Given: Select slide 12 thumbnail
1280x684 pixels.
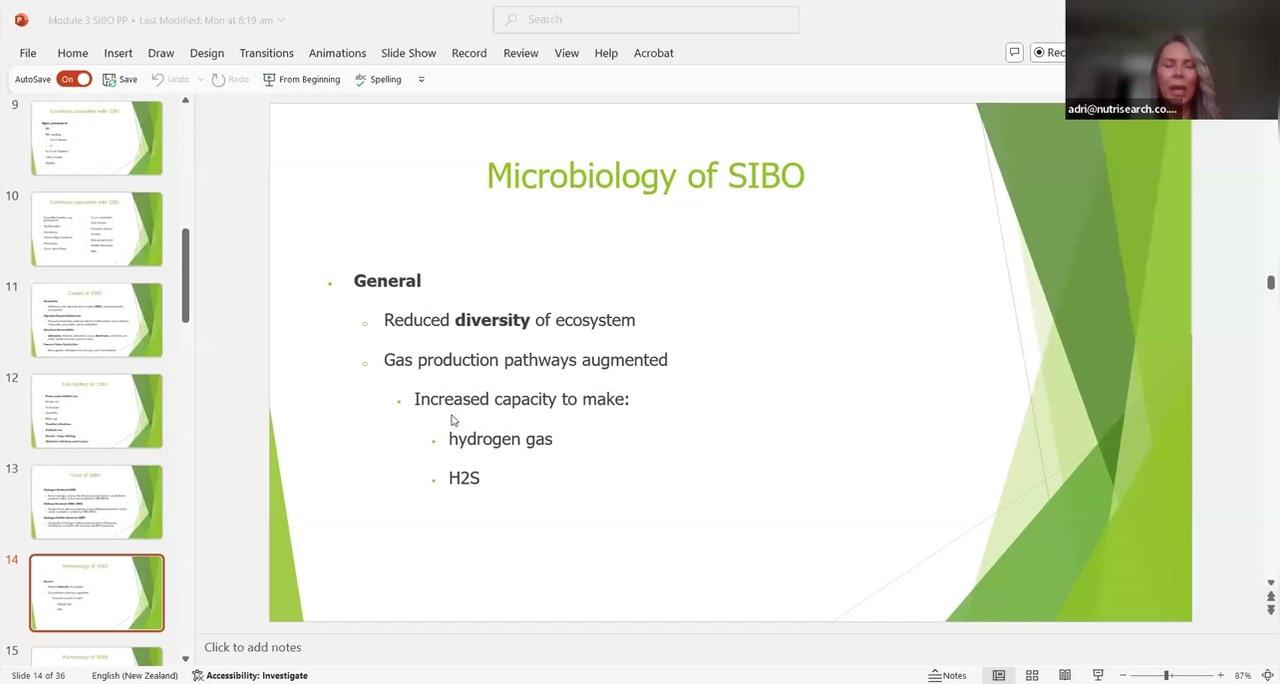Looking at the screenshot, I should [x=96, y=411].
